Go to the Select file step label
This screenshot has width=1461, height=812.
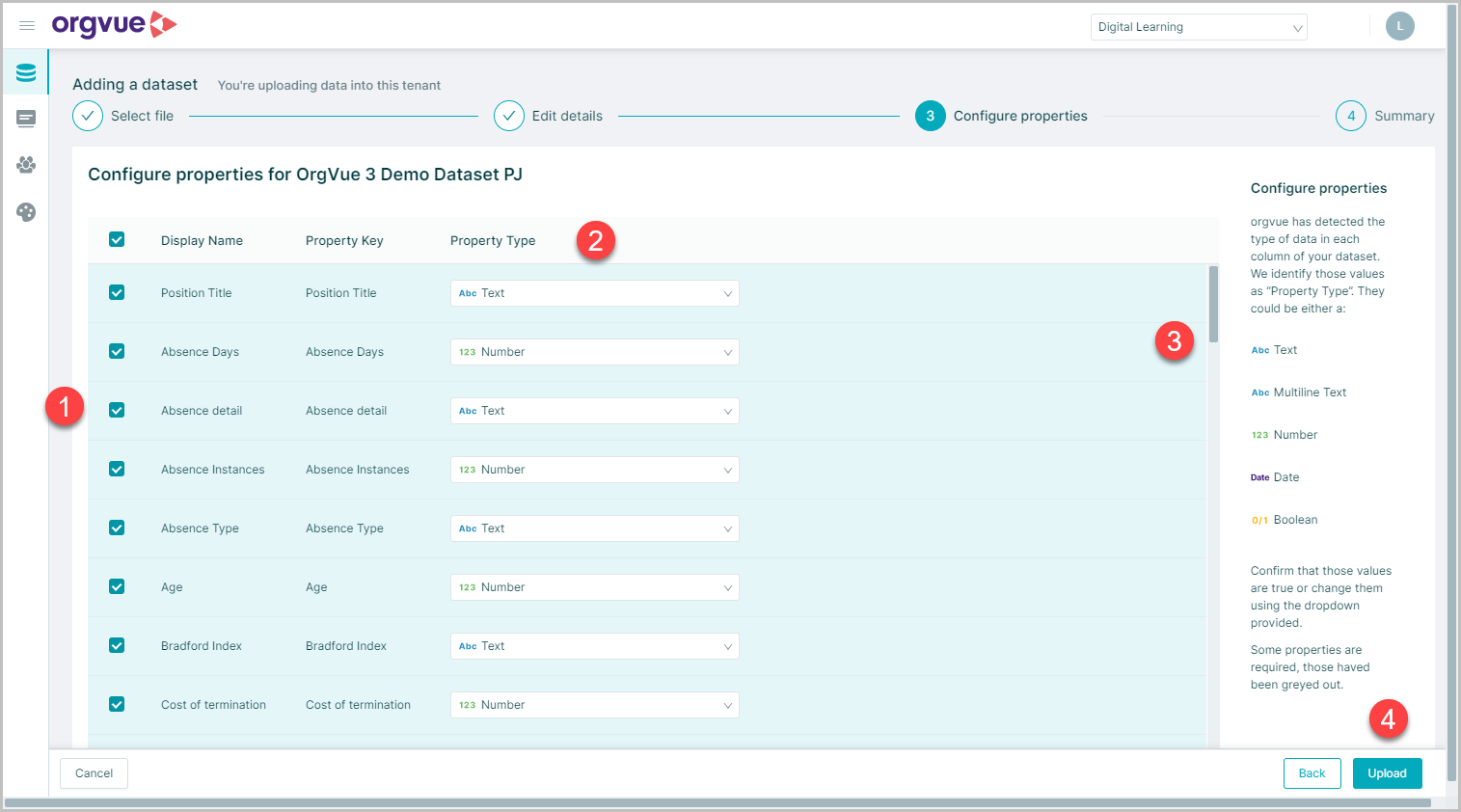click(x=142, y=116)
